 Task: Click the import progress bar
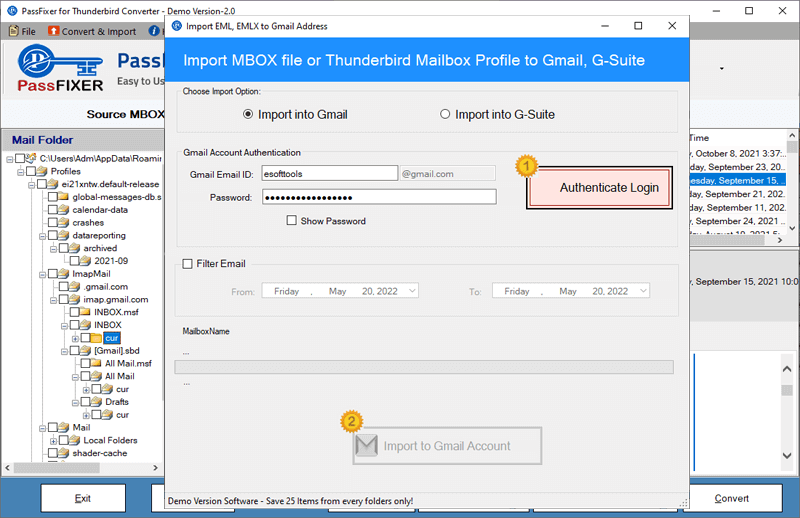tap(424, 367)
